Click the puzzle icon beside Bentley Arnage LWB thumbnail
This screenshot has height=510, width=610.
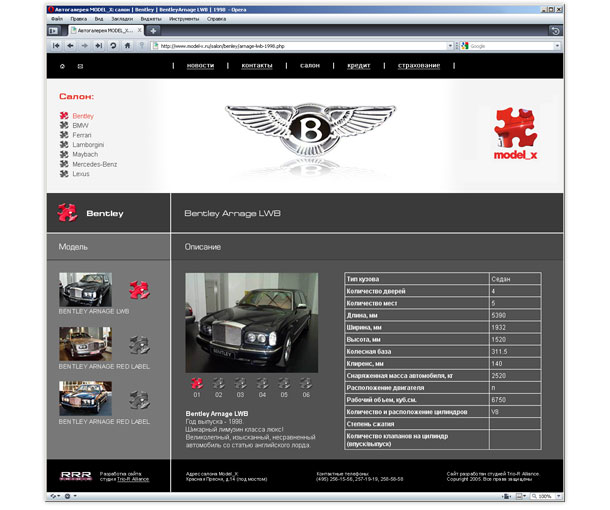pyautogui.click(x=139, y=290)
